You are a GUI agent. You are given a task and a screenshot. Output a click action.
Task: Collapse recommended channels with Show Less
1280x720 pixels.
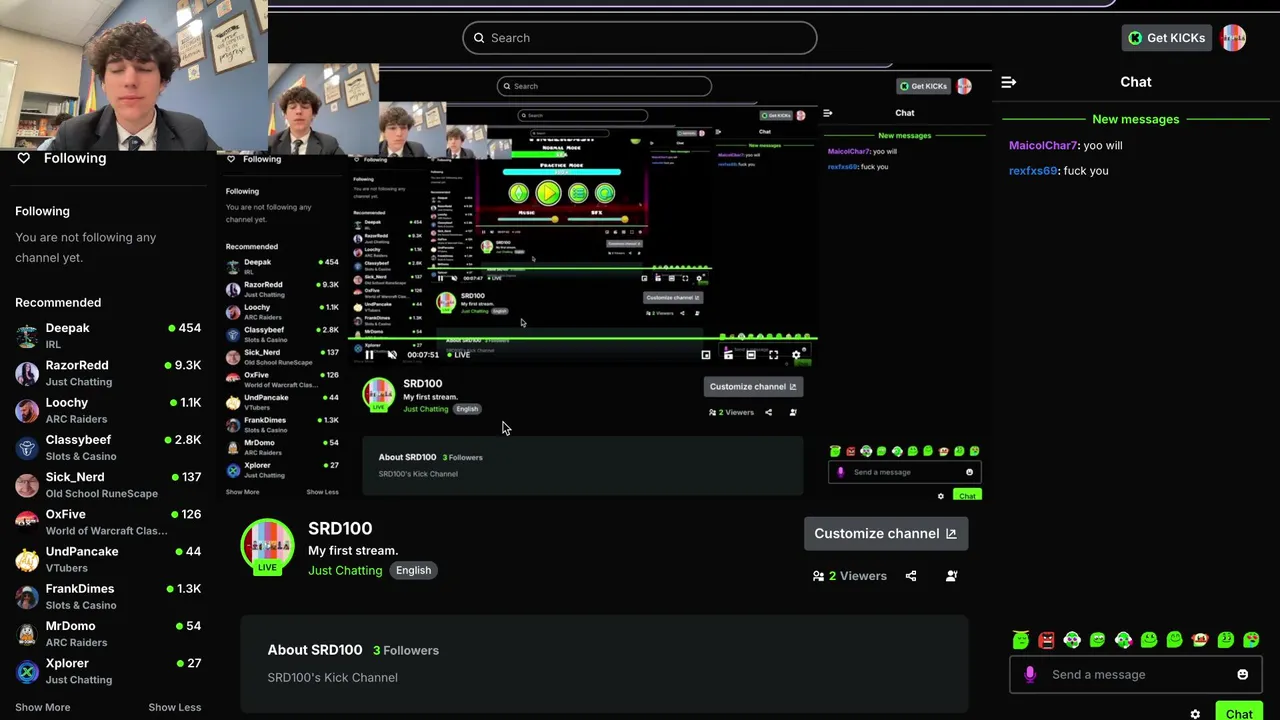click(x=175, y=707)
